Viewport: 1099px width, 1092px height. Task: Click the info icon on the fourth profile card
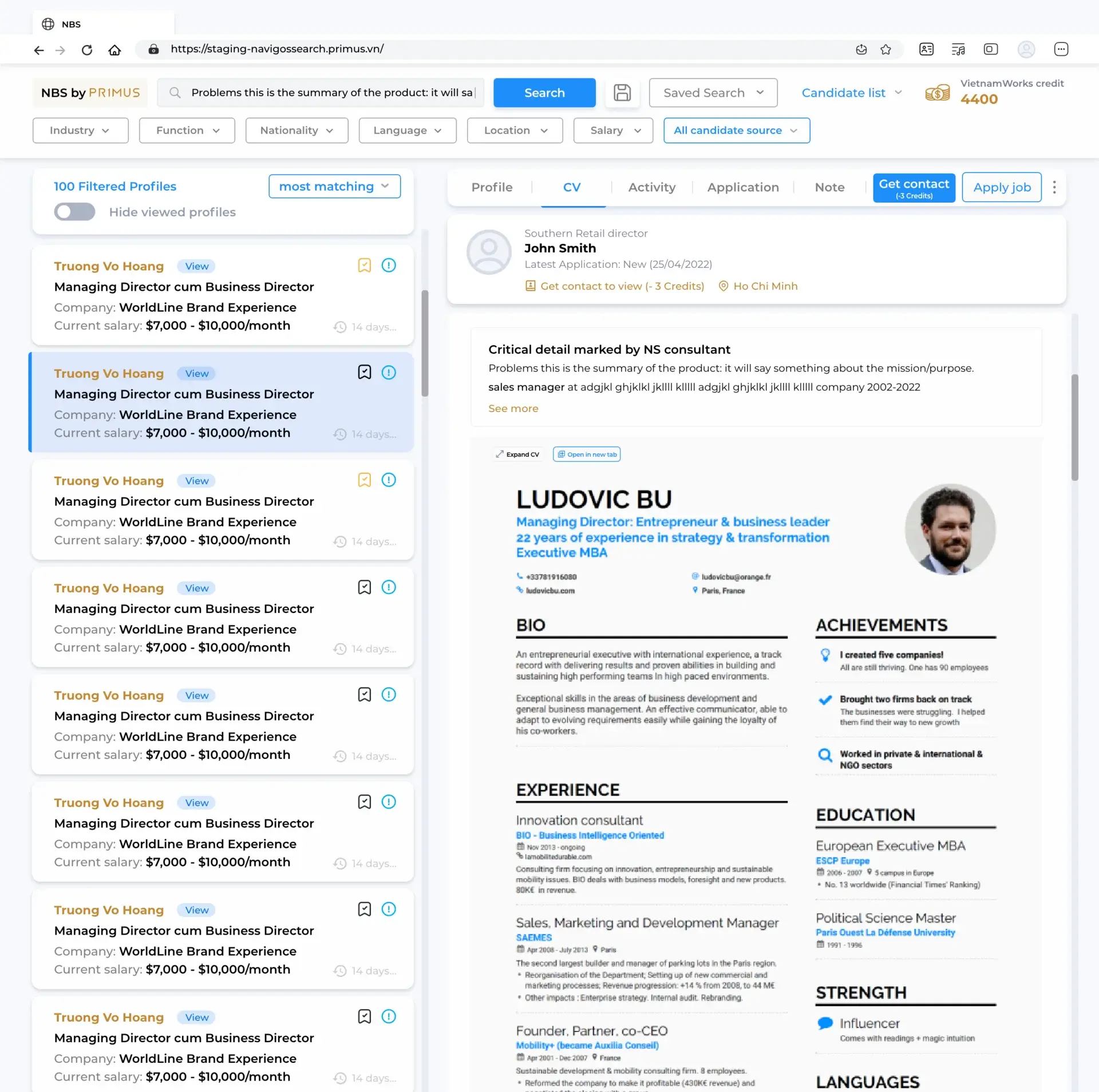pos(389,587)
